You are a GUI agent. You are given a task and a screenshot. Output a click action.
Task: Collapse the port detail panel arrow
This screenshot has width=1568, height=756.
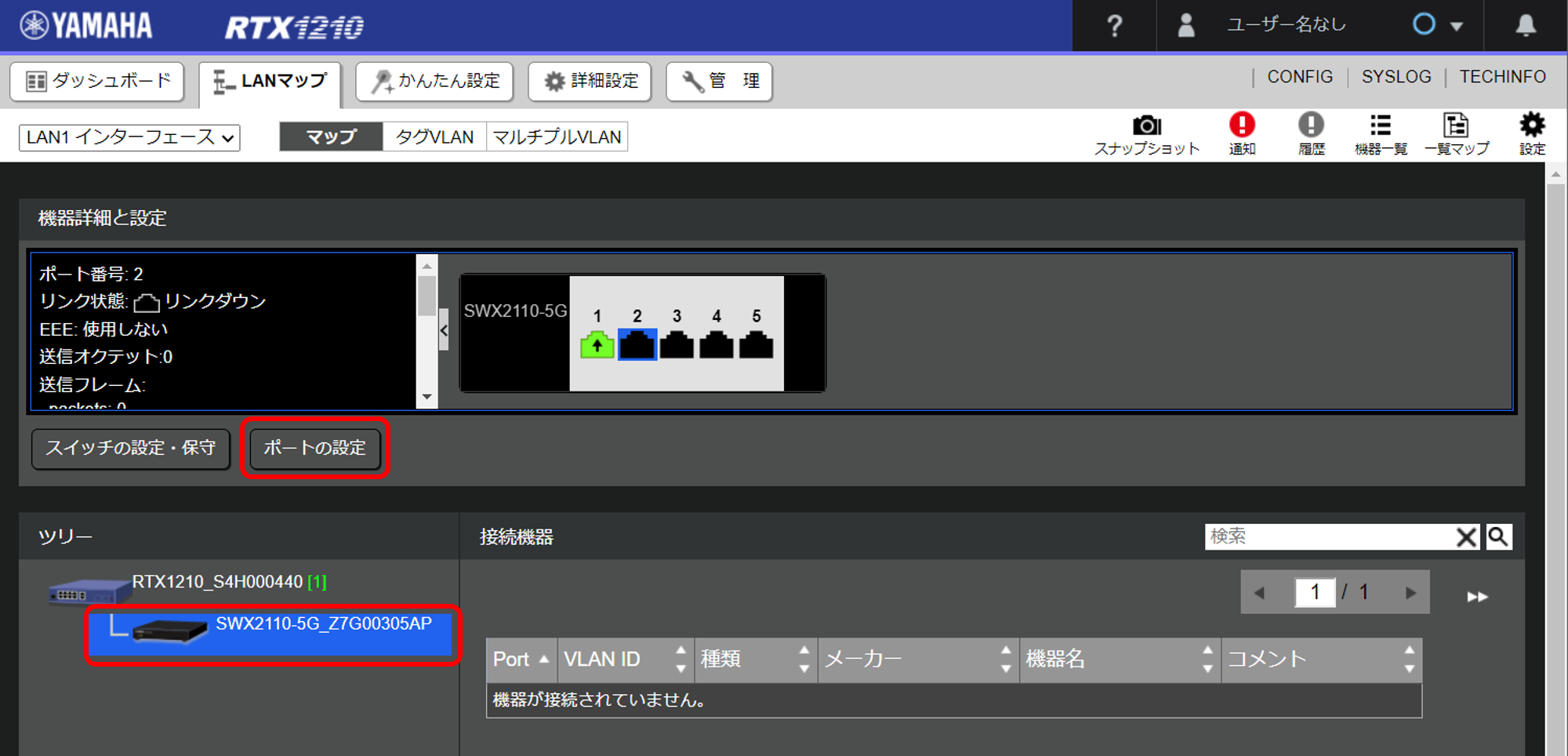444,330
